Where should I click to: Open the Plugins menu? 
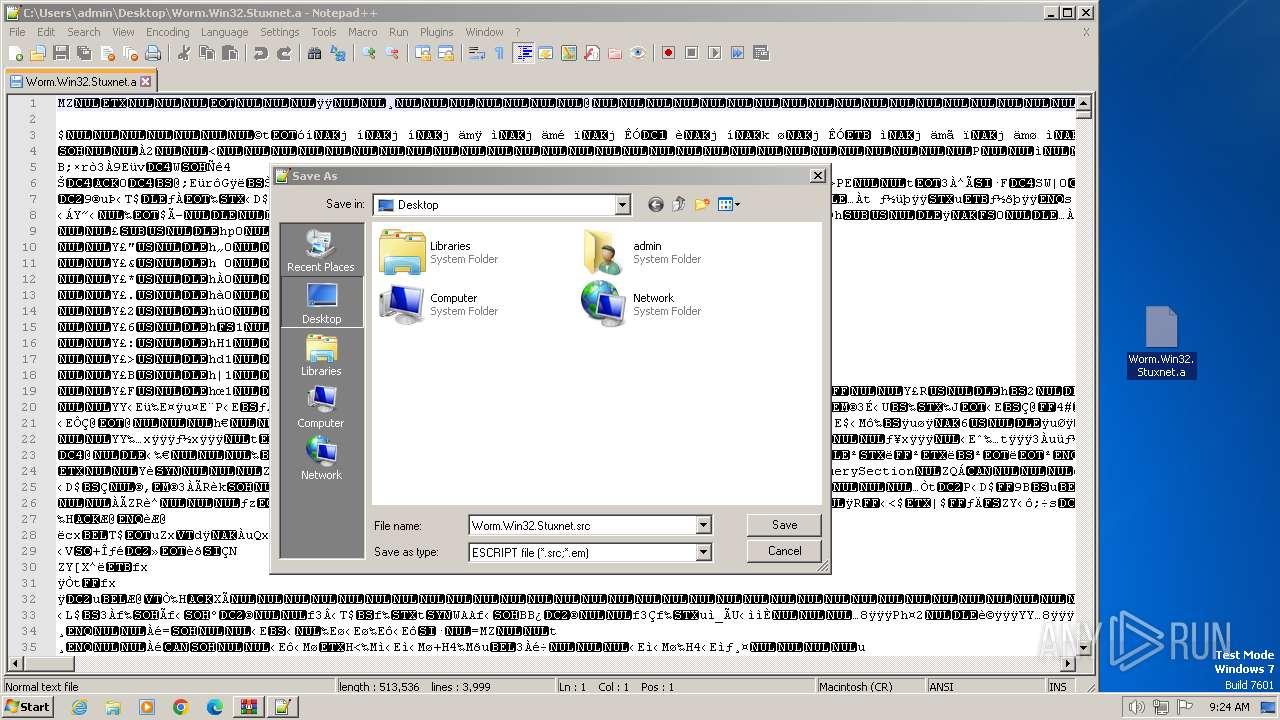pyautogui.click(x=436, y=32)
